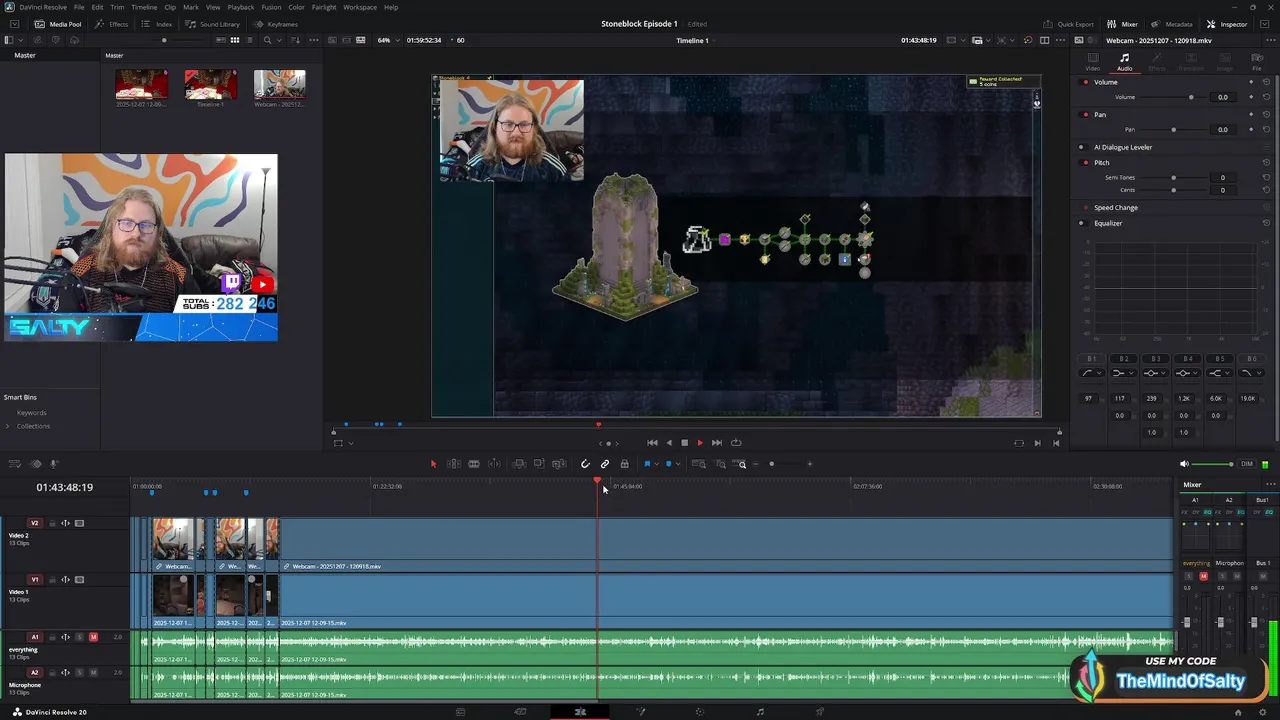Open the Metadata panel
The width and height of the screenshot is (1280, 720).
1172,24
